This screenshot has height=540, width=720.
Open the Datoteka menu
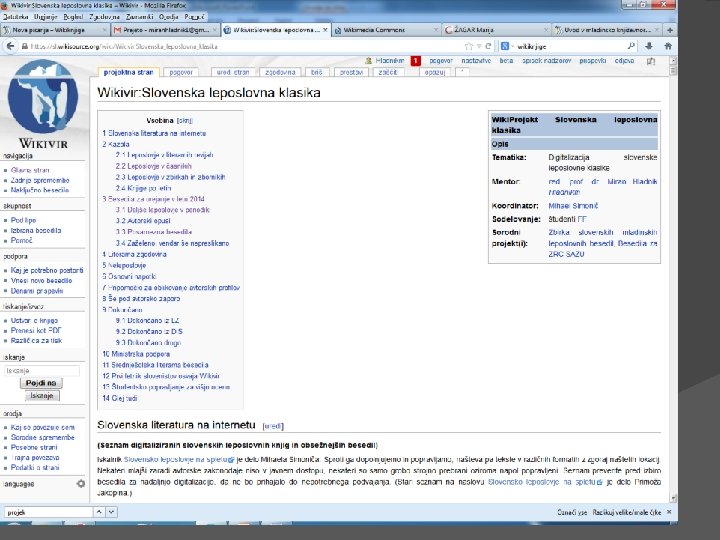pyautogui.click(x=16, y=17)
